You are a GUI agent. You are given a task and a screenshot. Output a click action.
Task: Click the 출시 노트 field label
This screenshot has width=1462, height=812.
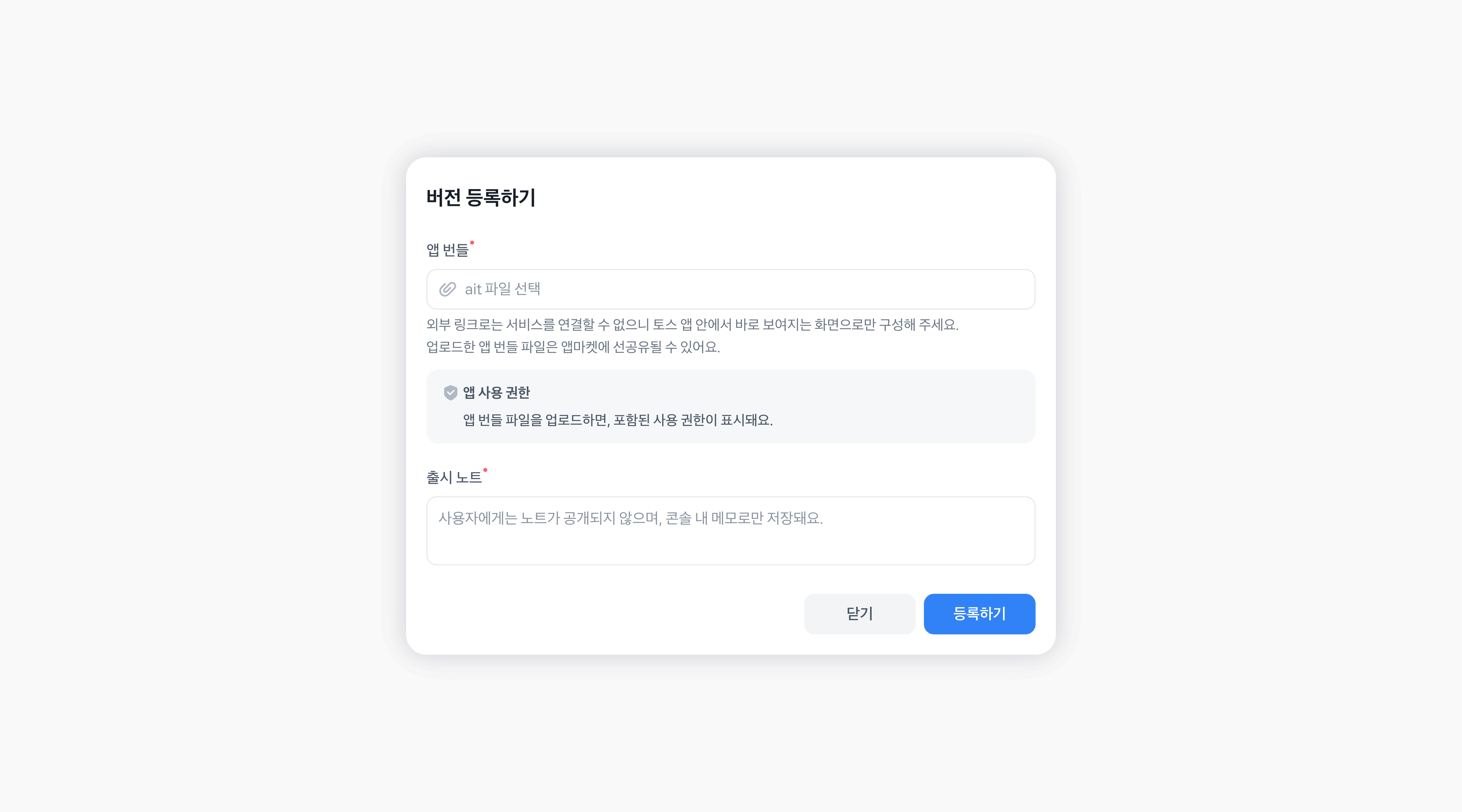(454, 478)
